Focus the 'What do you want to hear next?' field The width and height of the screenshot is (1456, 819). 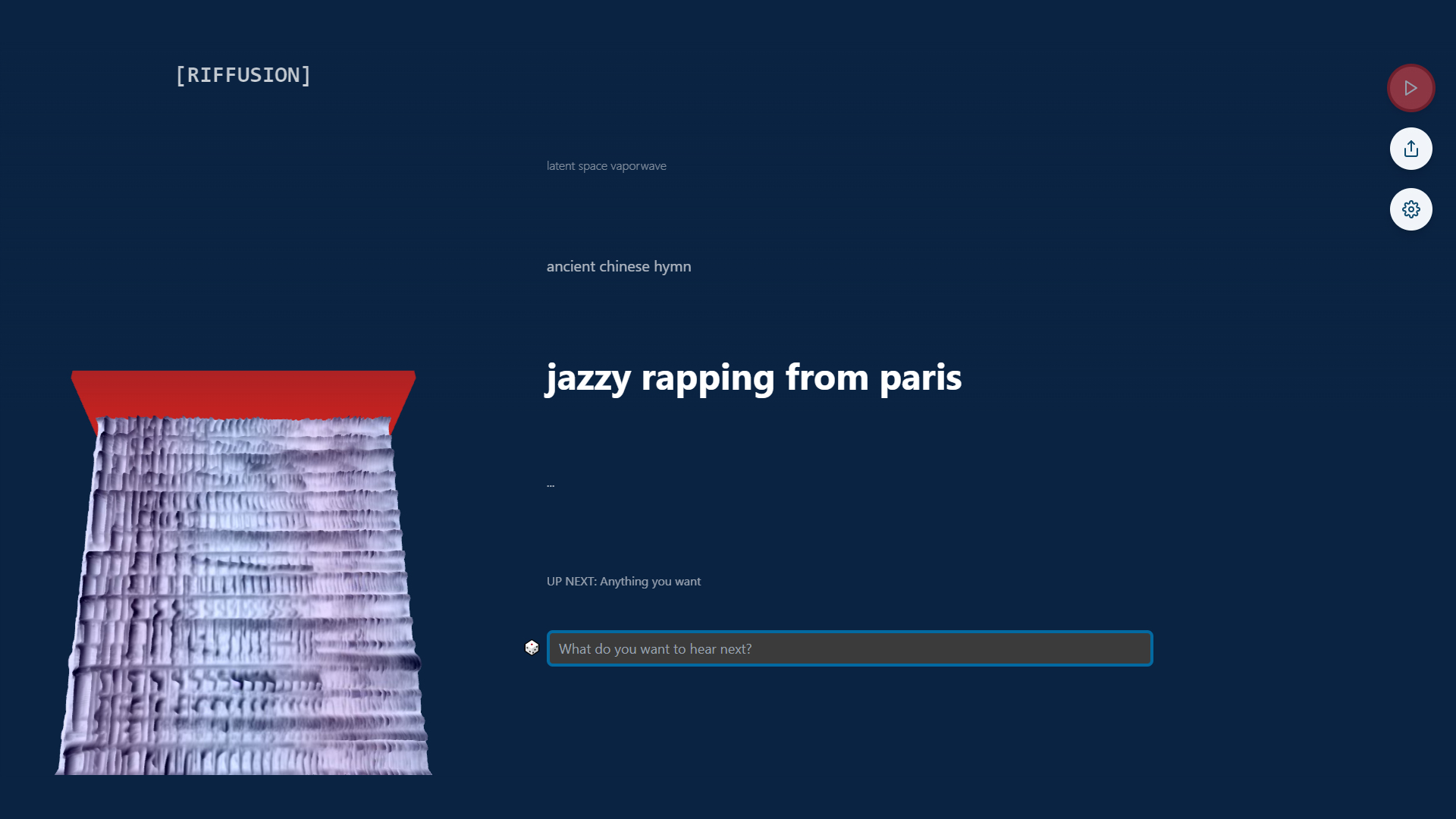pos(849,648)
